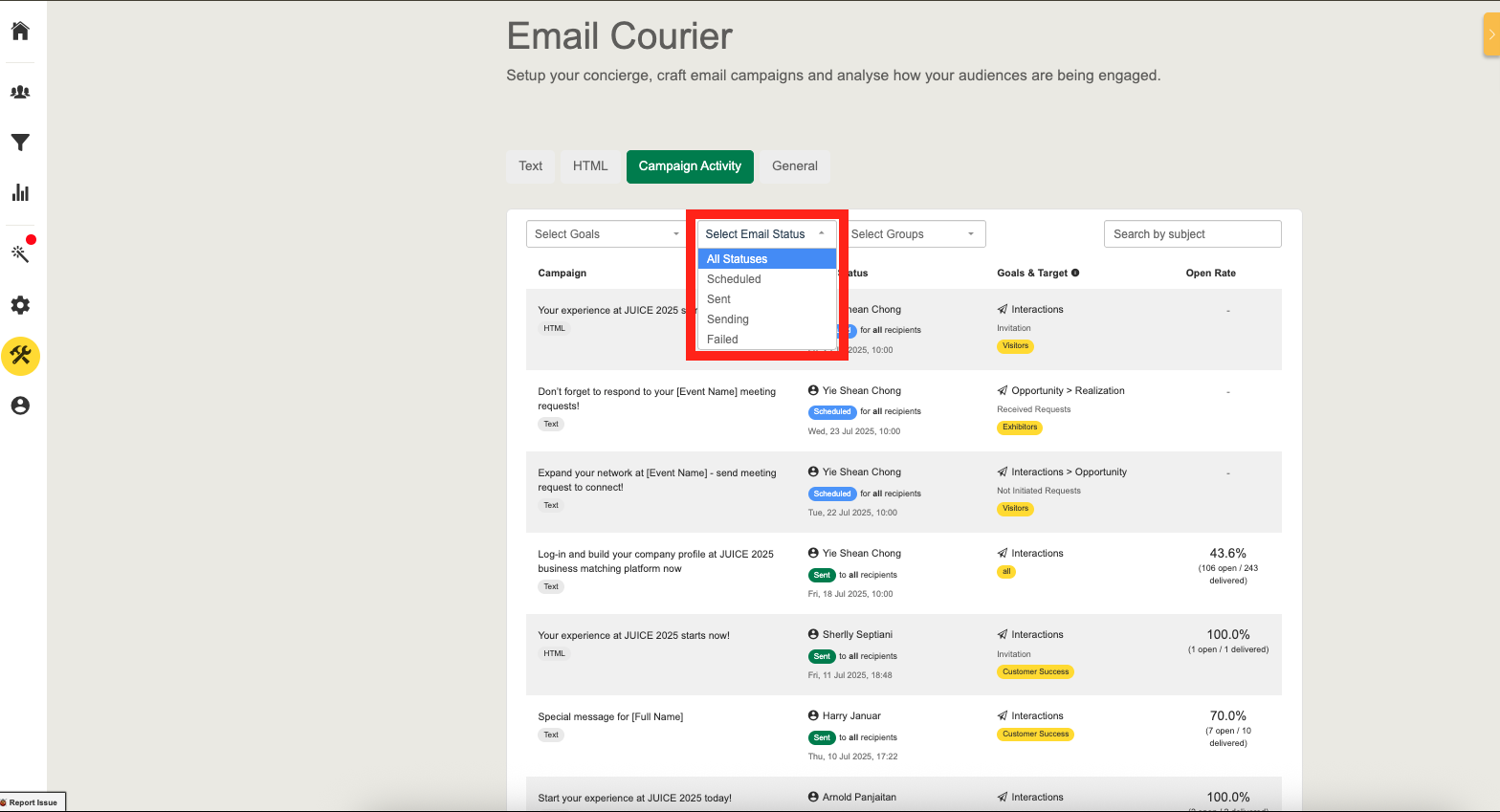The image size is (1500, 812).
Task: Click the Campaign column header
Action: pyautogui.click(x=562, y=274)
